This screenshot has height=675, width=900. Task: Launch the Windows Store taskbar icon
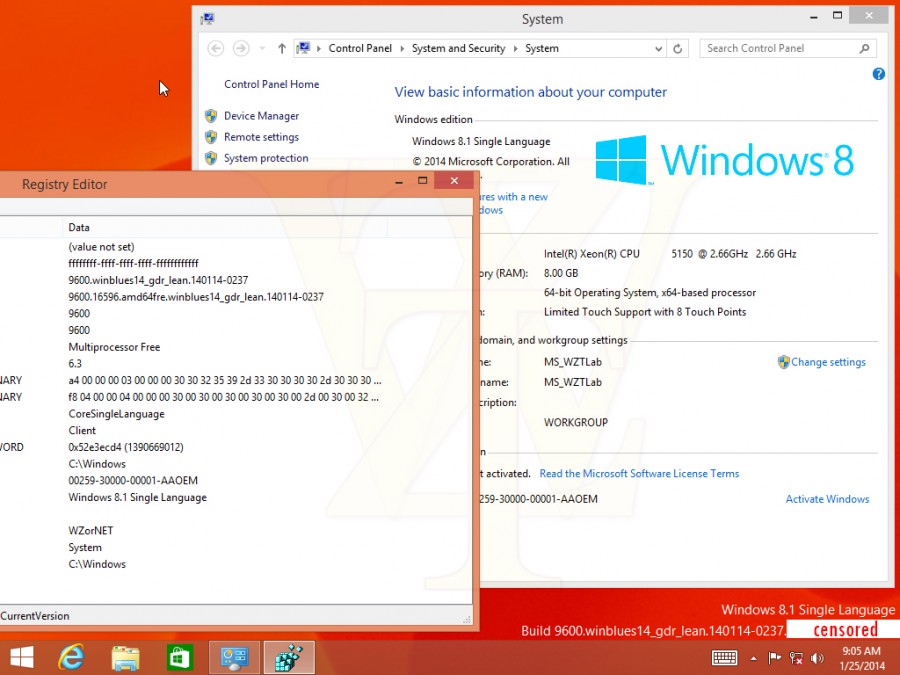179,657
